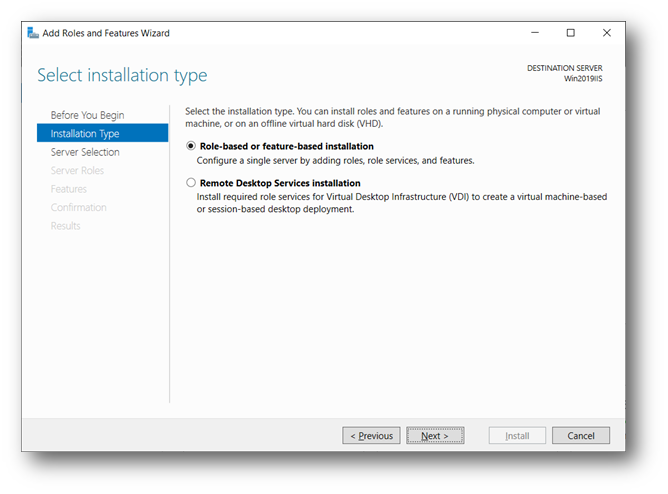Click the 'Role-based or feature-based installation' label text
This screenshot has height=494, width=668.
(286, 146)
